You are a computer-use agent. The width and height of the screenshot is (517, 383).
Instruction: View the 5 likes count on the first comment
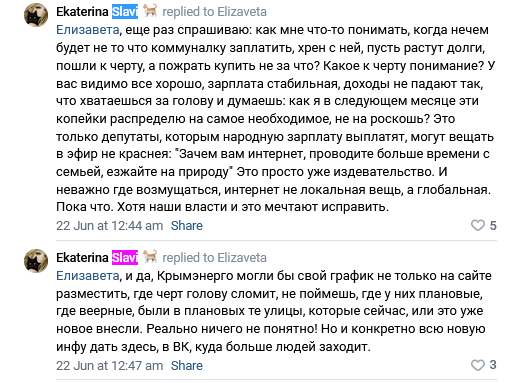point(493,226)
